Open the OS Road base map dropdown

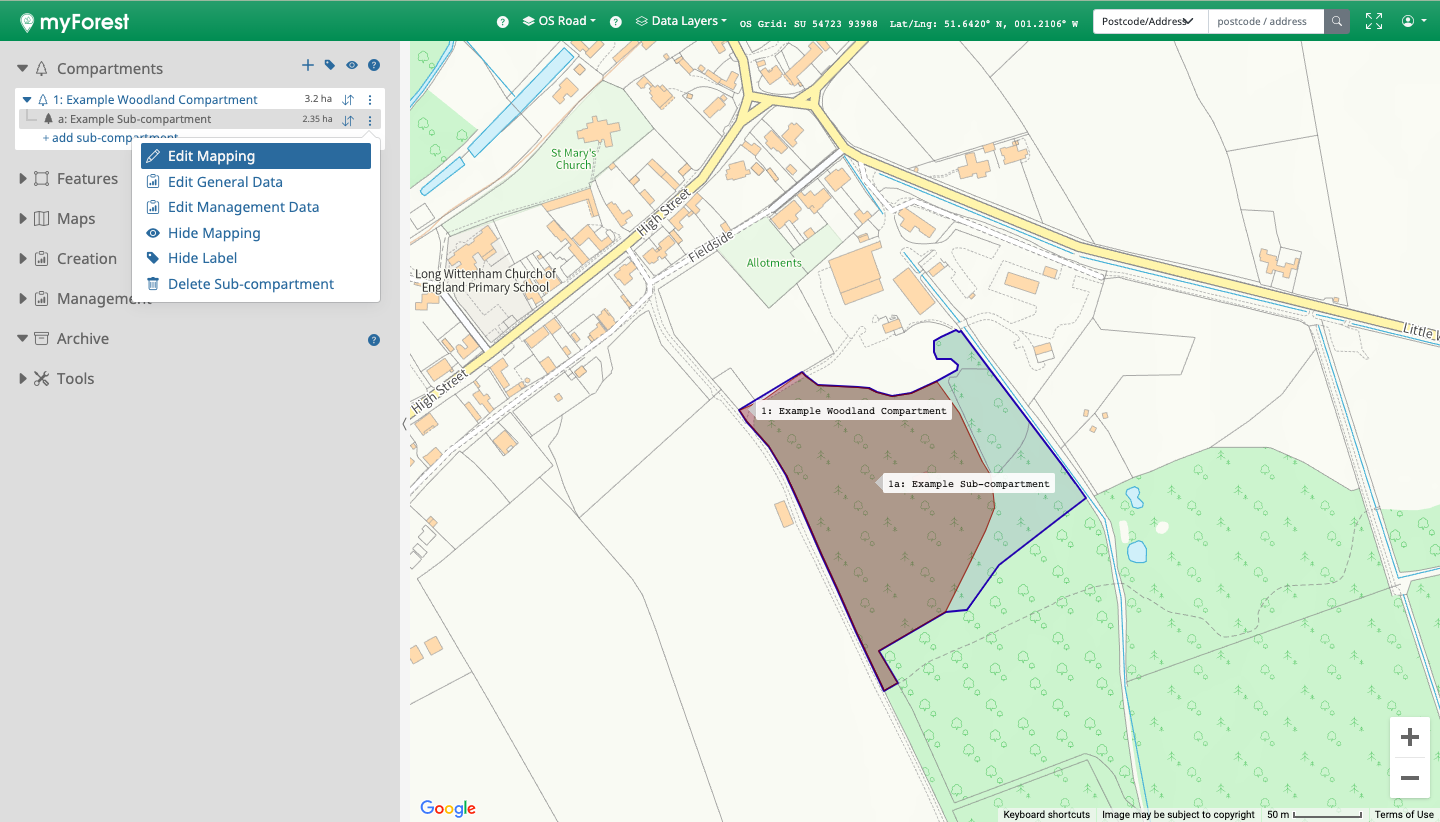click(560, 21)
